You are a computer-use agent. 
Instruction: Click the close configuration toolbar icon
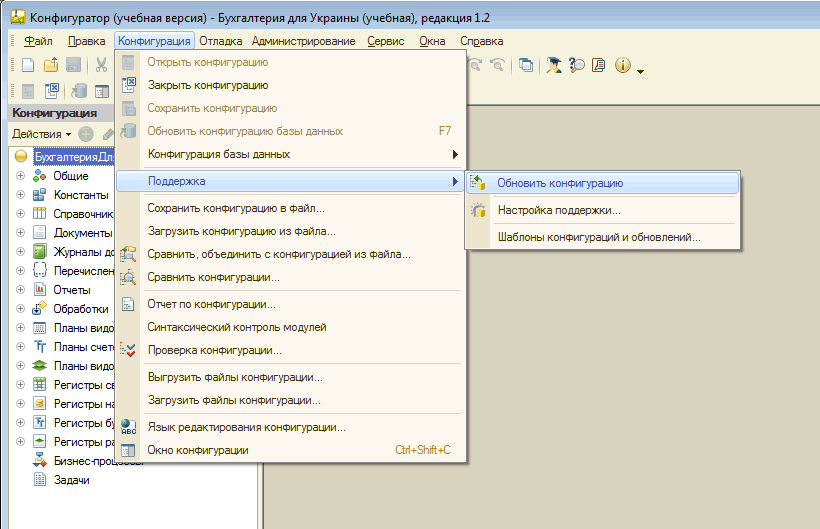tap(52, 91)
